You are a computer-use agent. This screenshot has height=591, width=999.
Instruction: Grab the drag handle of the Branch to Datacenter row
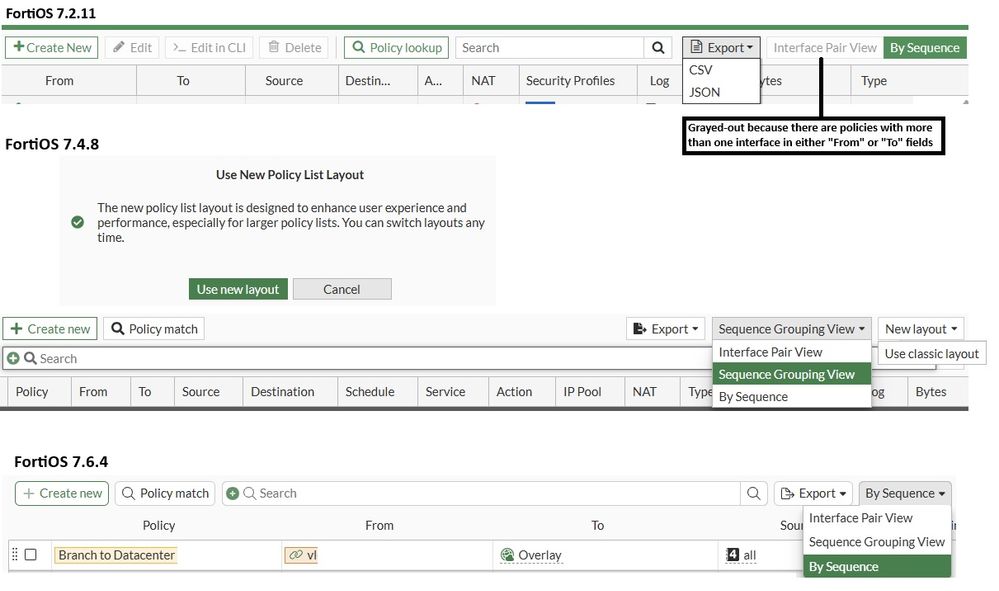tap(14, 555)
